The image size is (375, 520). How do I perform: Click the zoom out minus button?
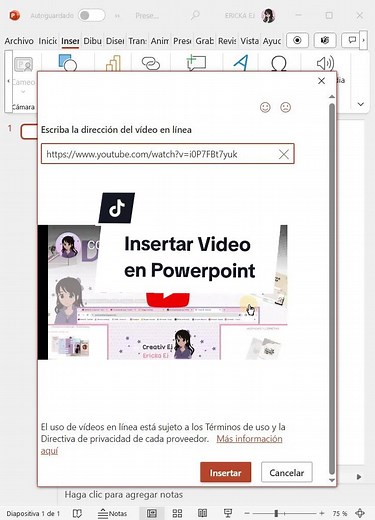[x=247, y=513]
